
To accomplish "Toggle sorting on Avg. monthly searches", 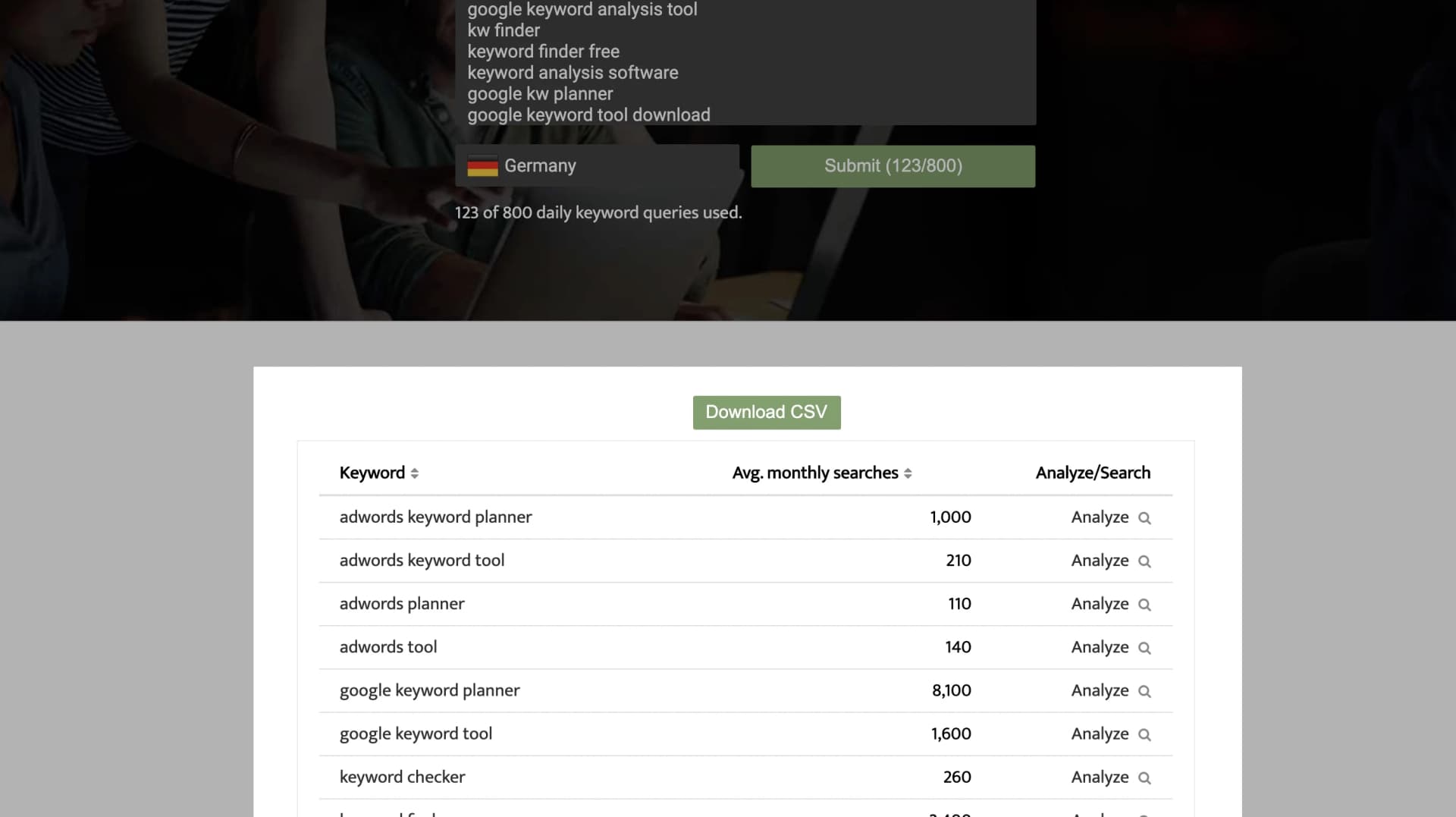I will (908, 473).
